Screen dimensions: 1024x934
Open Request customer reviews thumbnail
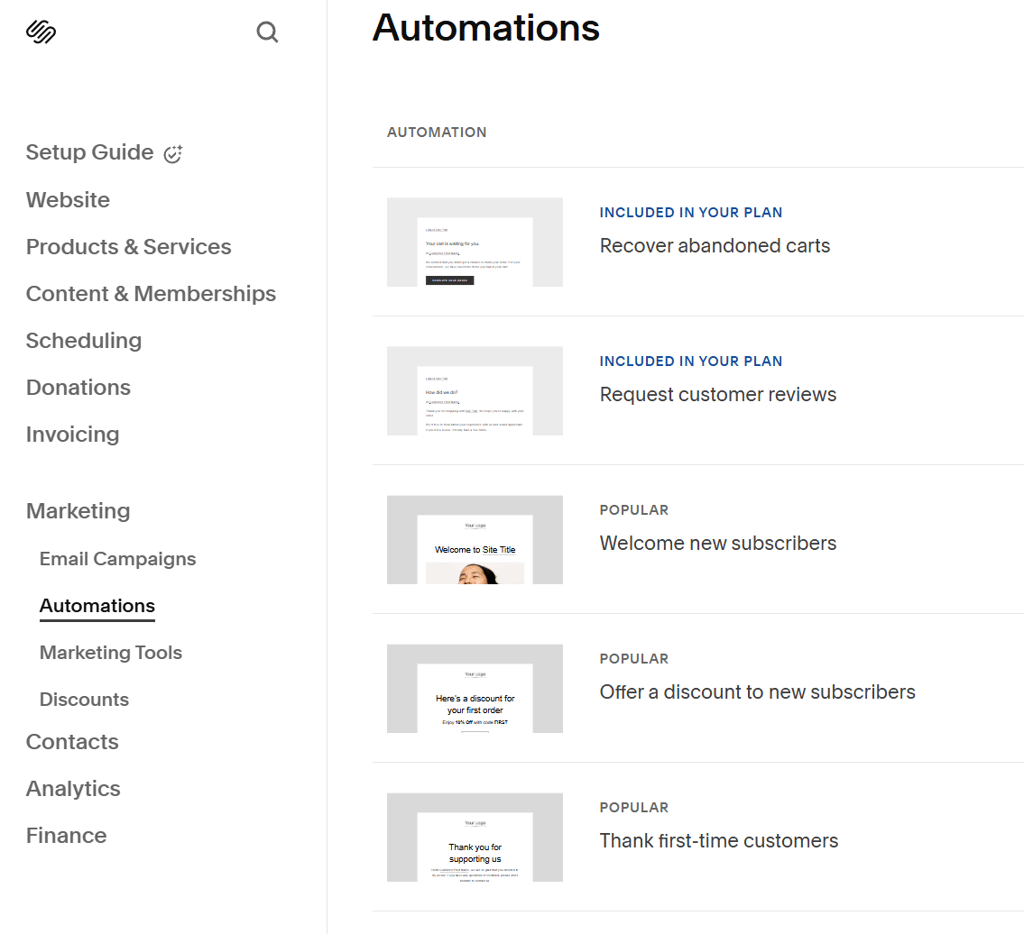coord(475,391)
